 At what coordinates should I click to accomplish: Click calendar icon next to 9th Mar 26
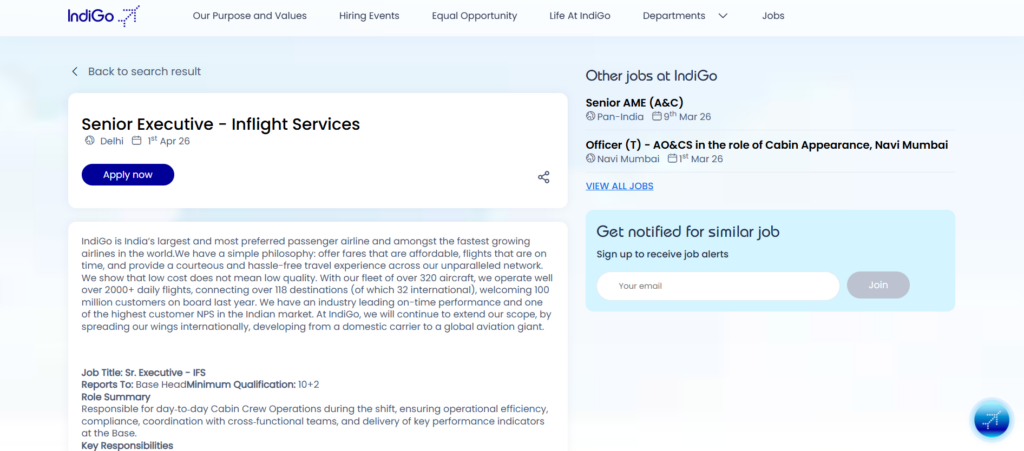(x=657, y=117)
